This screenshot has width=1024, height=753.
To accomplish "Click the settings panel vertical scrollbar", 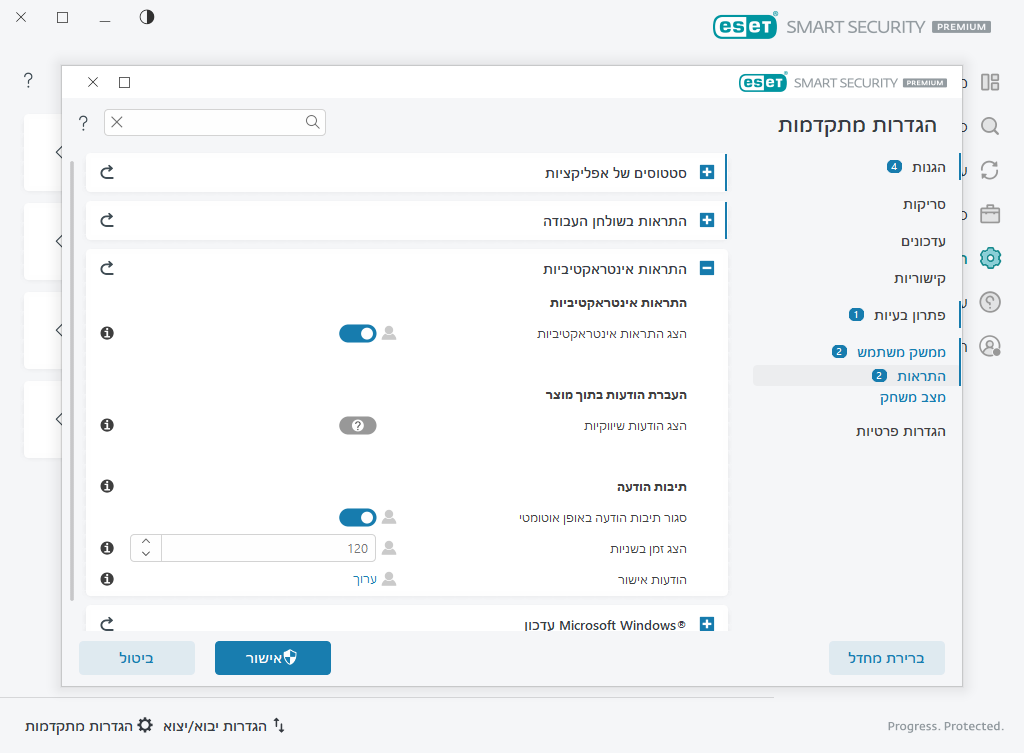I will coord(72,380).
